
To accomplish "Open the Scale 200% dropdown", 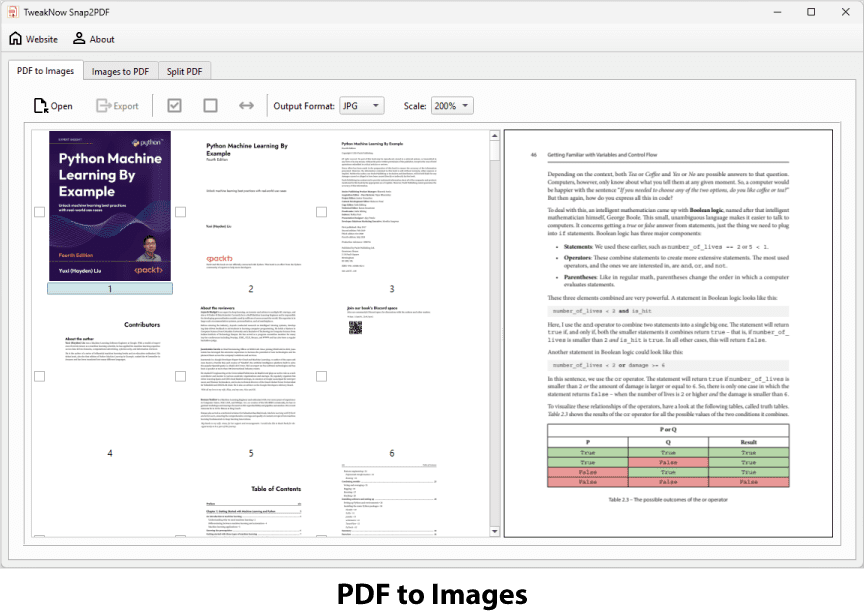I will point(451,106).
